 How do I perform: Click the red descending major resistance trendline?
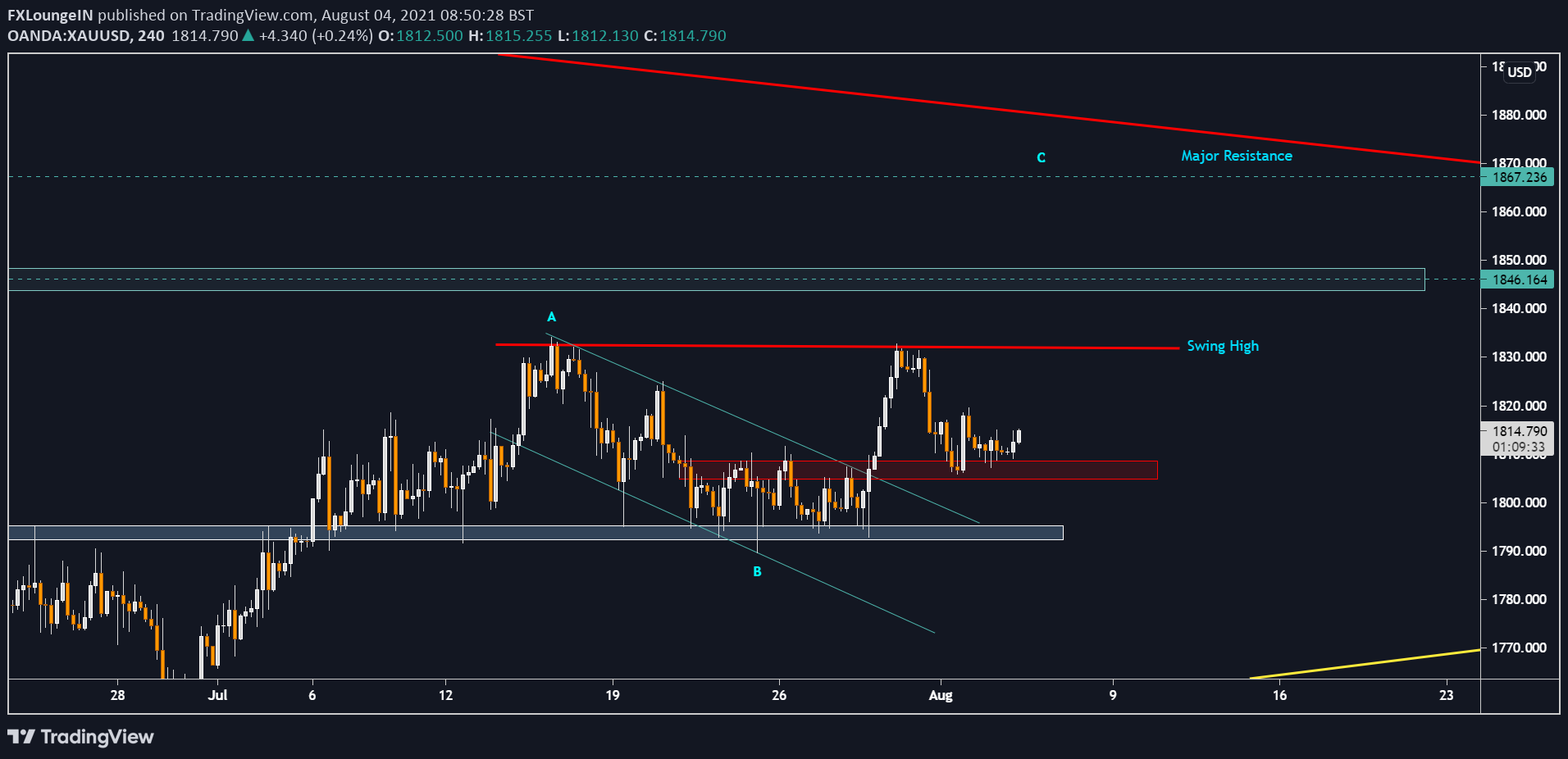point(989,108)
